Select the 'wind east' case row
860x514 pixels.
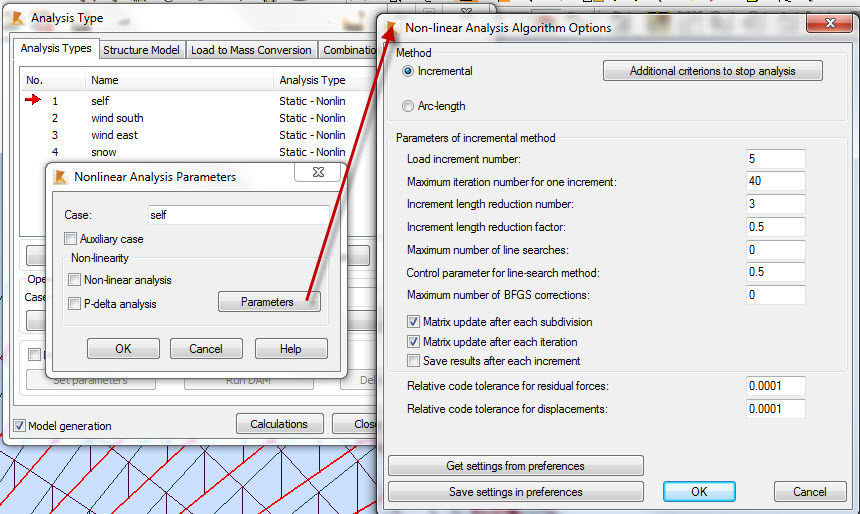(x=199, y=135)
